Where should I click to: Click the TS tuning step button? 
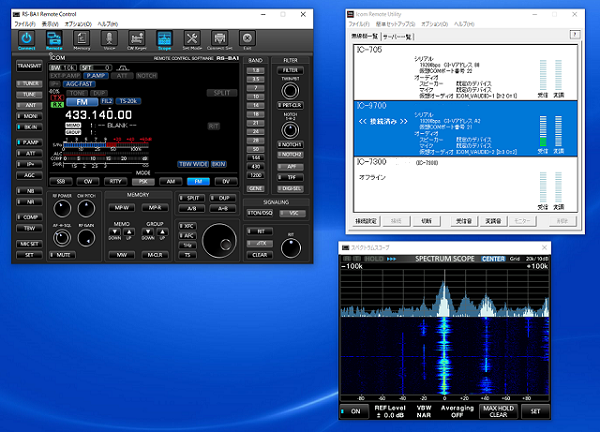188,255
